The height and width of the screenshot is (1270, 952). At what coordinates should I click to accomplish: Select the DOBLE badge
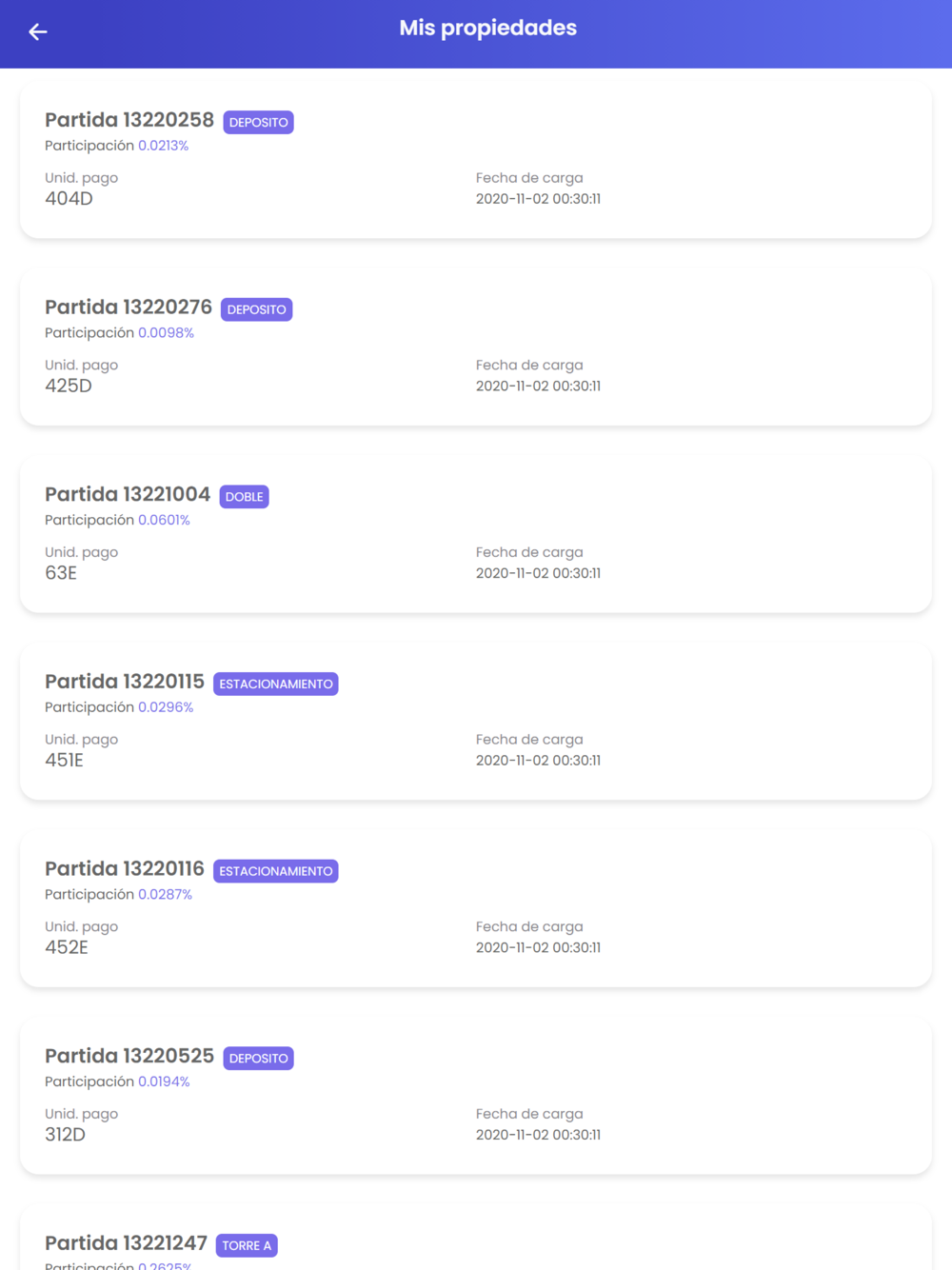[245, 497]
